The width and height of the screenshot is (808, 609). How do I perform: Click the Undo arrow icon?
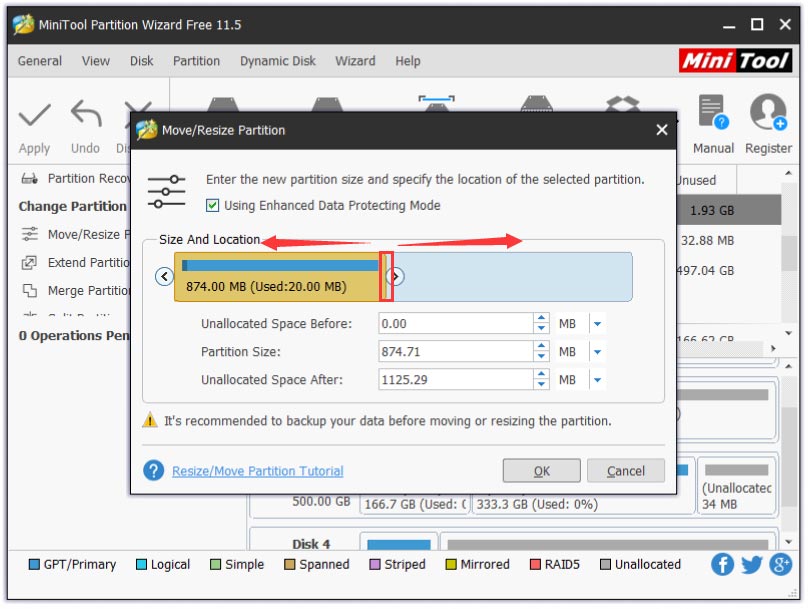tap(86, 117)
